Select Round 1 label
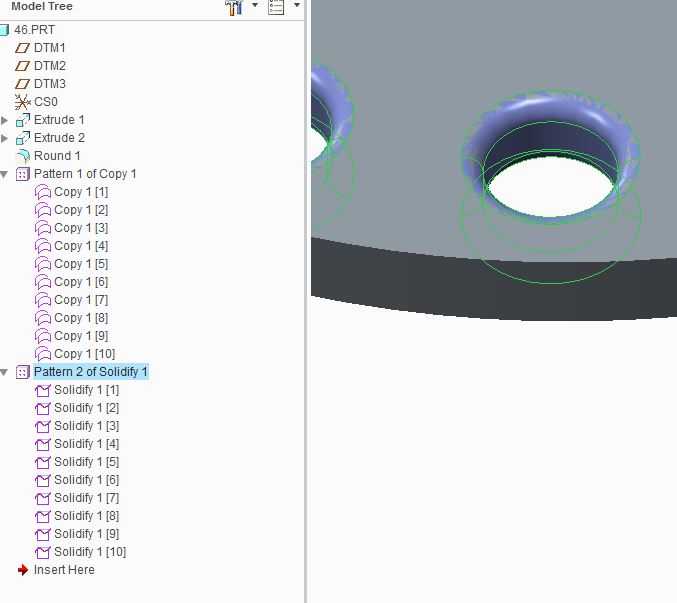 57,156
